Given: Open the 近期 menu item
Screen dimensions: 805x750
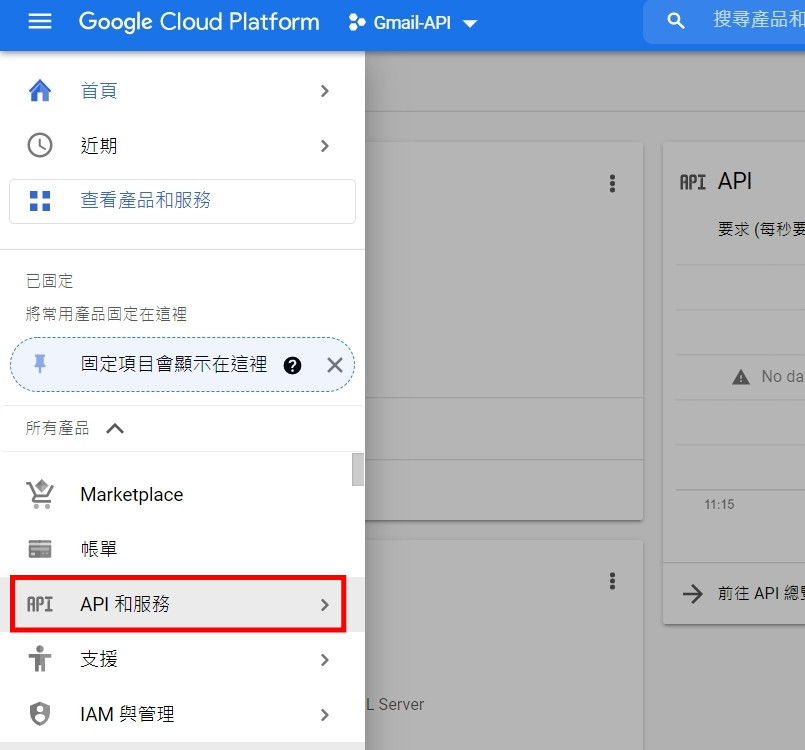Looking at the screenshot, I should tap(182, 146).
